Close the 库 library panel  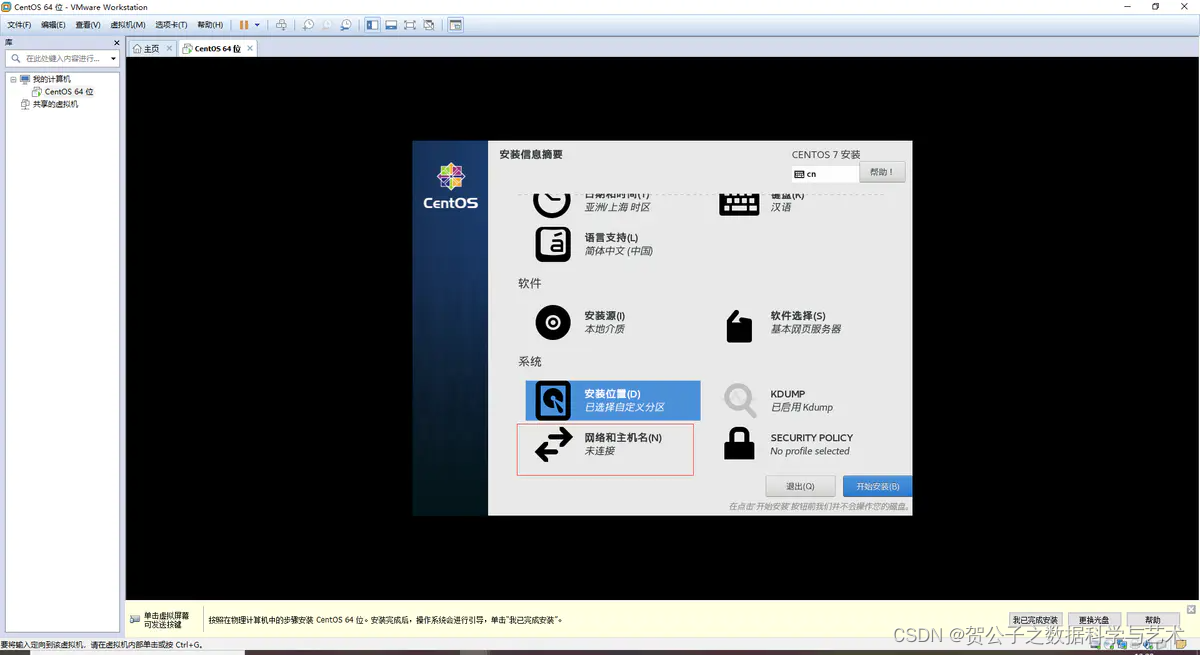[117, 43]
